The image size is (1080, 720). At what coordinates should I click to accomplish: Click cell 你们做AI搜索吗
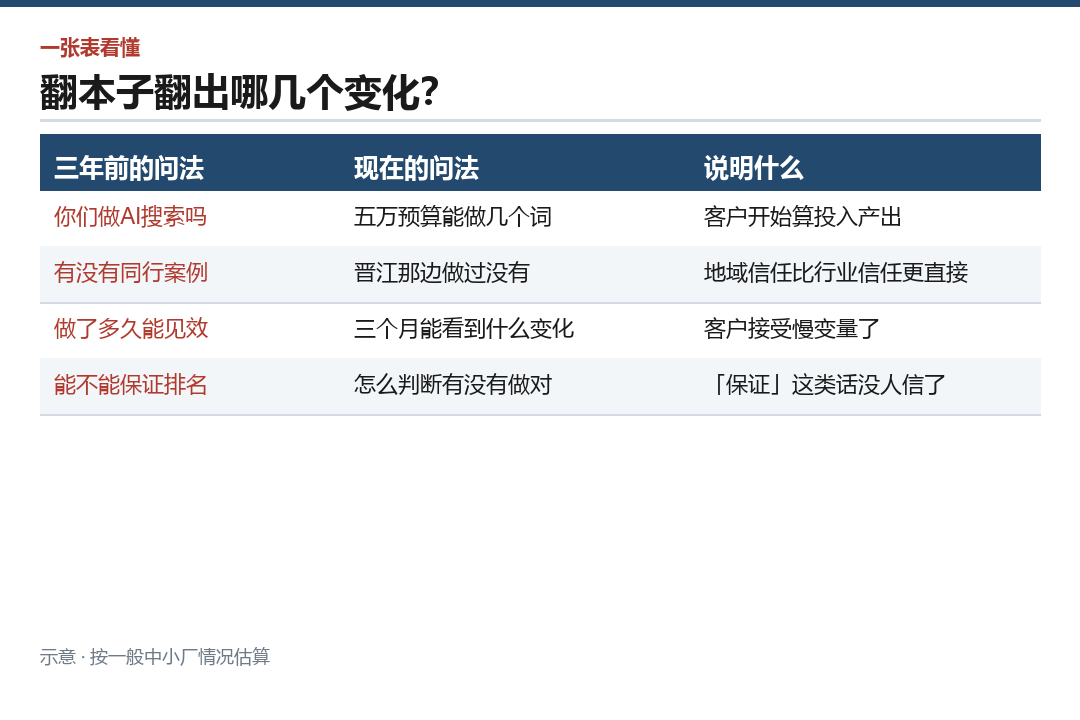130,217
